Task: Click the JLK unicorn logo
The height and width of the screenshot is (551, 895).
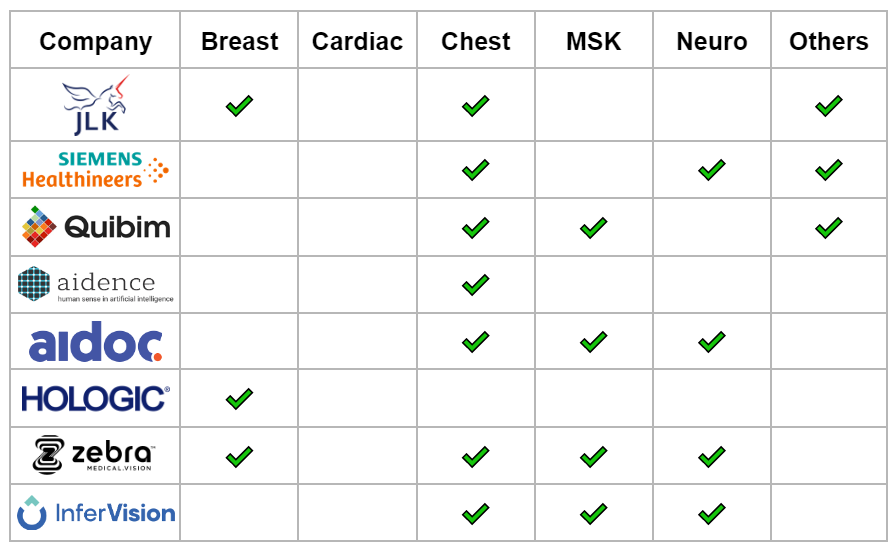Action: pyautogui.click(x=95, y=105)
